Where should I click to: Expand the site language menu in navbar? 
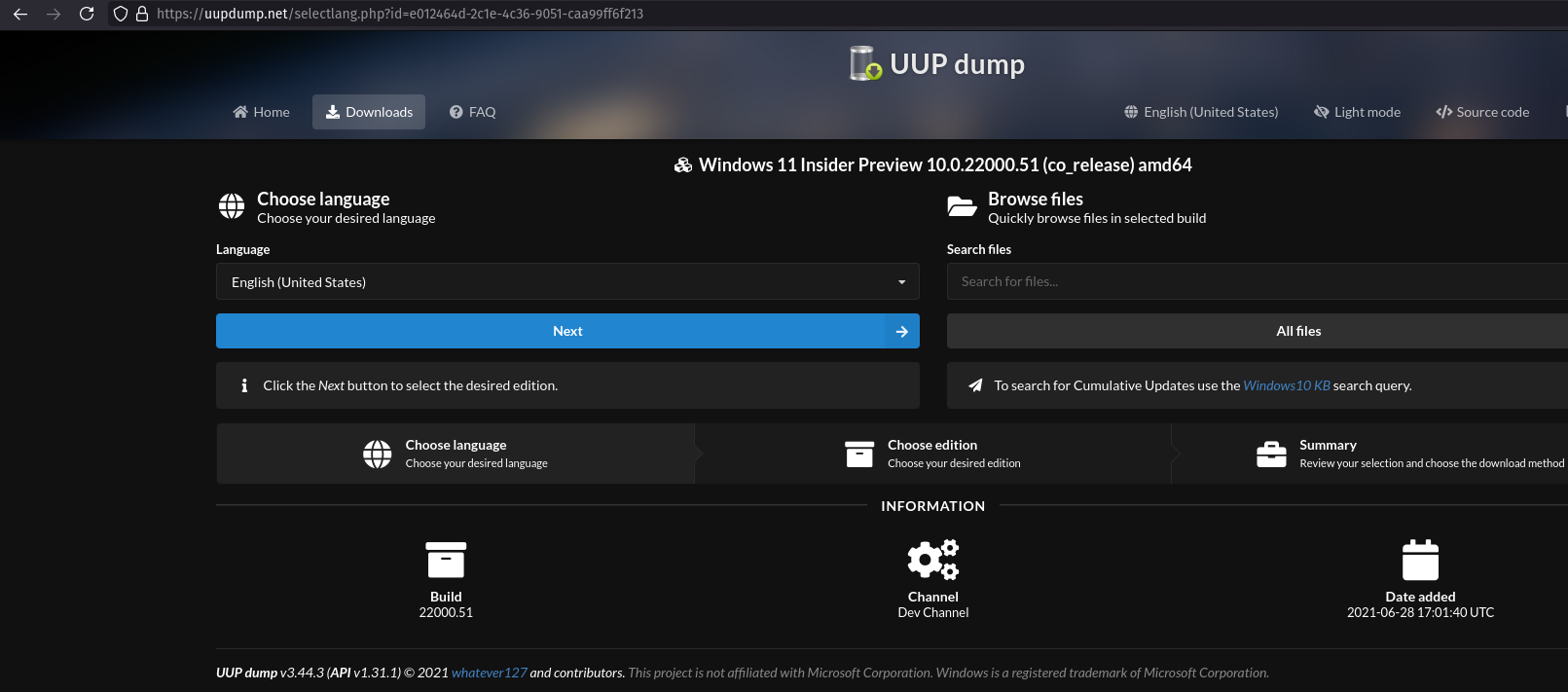[1201, 112]
